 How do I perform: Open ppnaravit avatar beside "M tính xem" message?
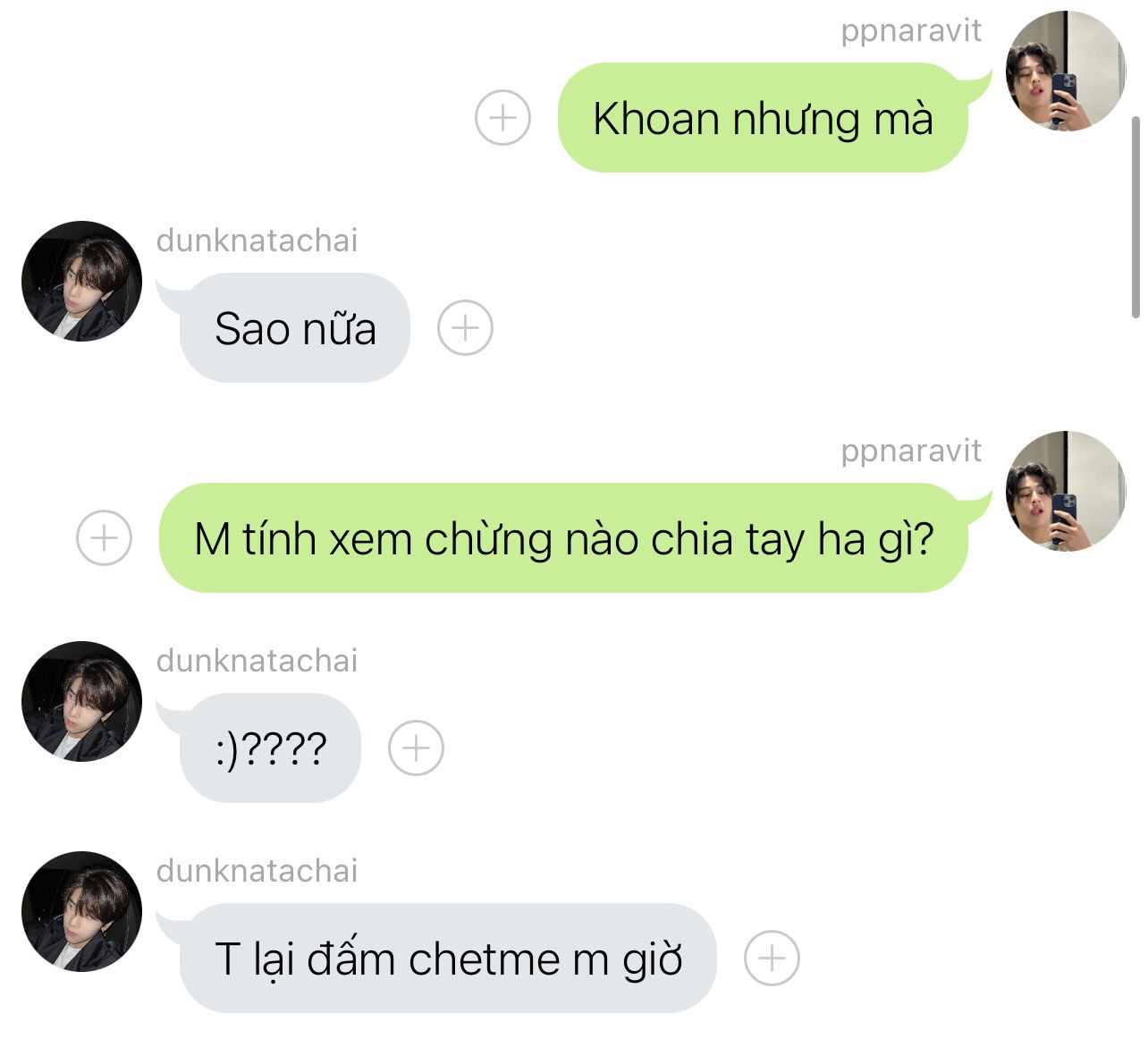1065,491
